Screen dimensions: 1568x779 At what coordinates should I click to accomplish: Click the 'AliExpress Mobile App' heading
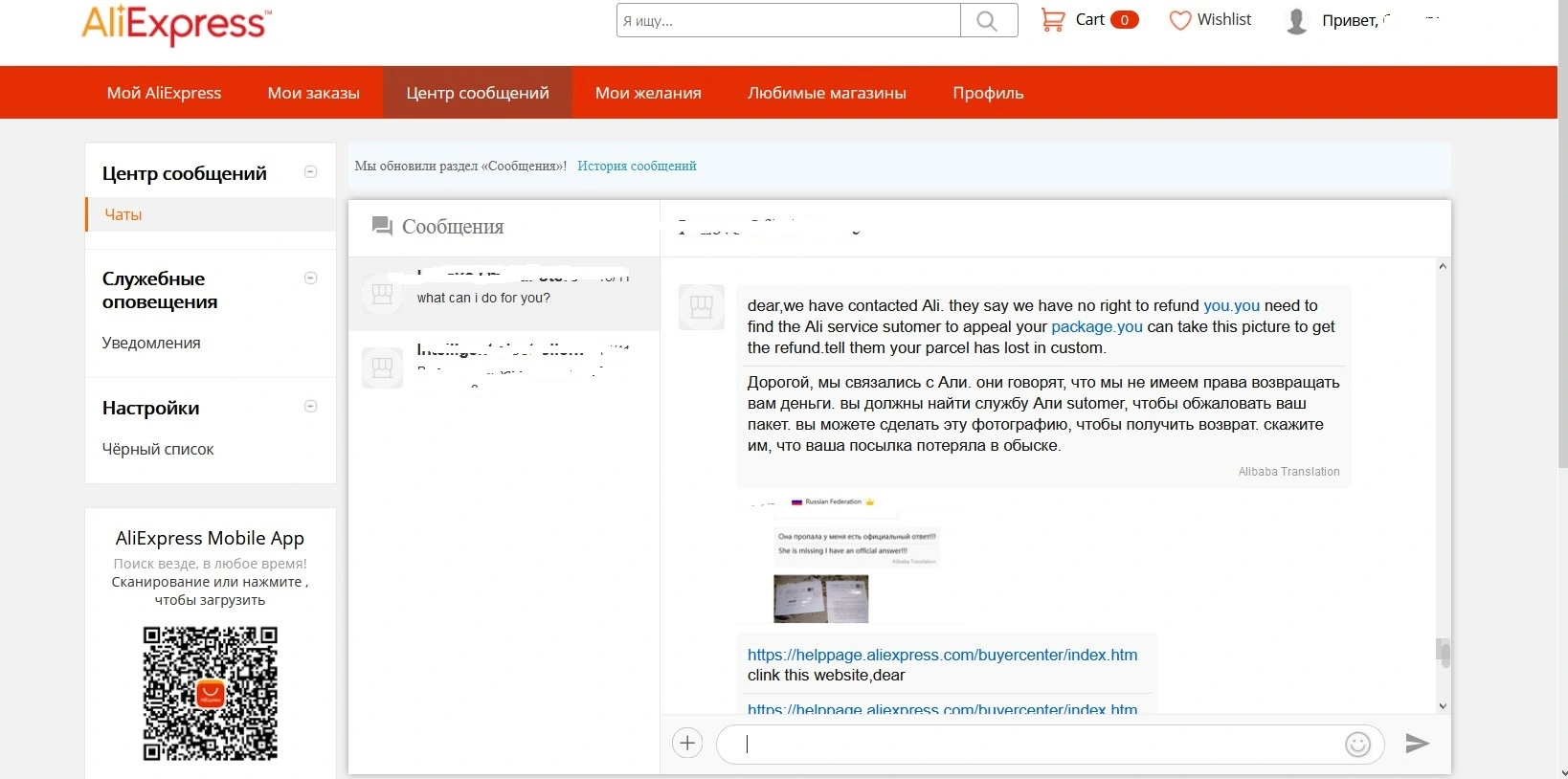click(210, 538)
